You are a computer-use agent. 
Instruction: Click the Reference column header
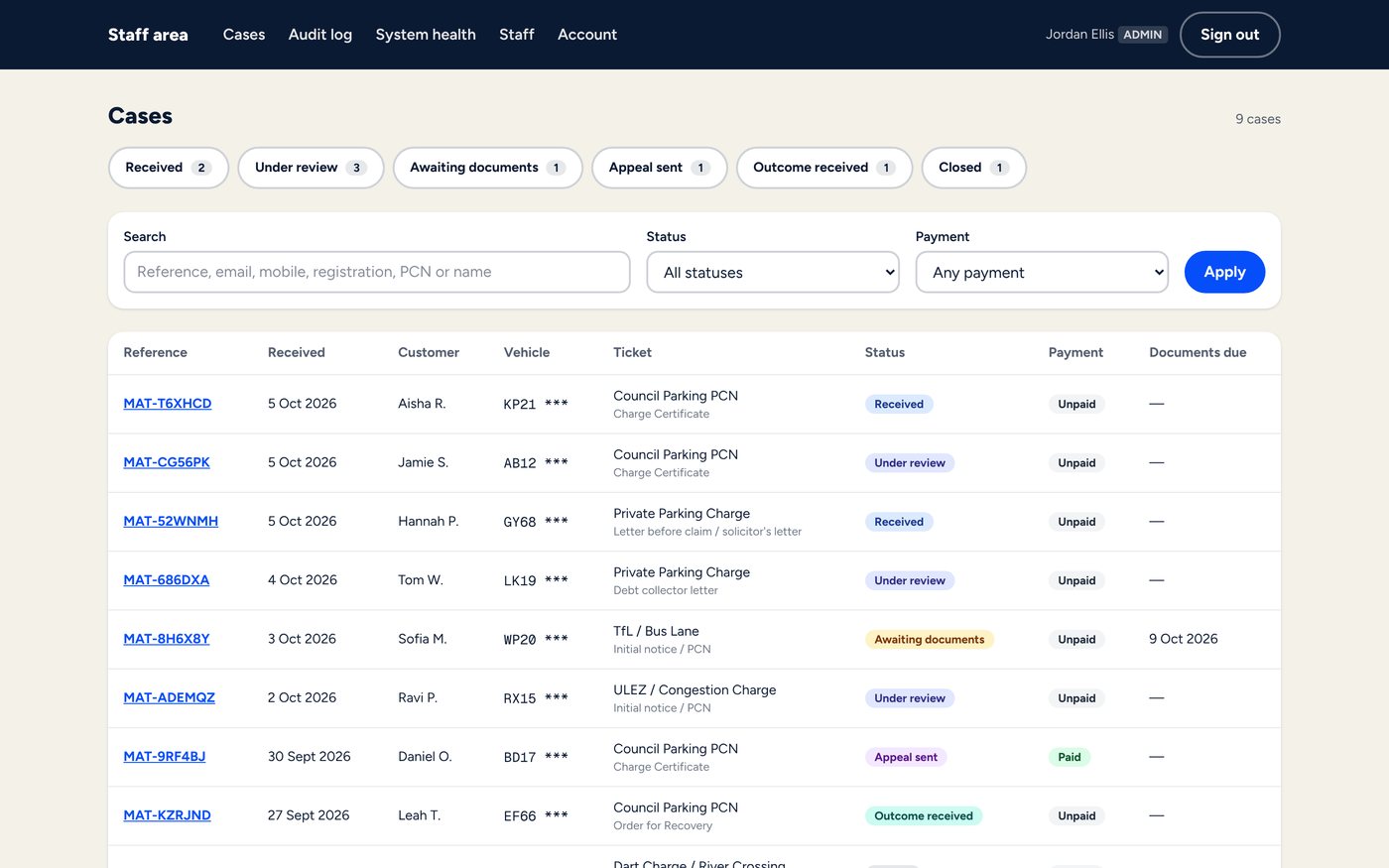[156, 352]
